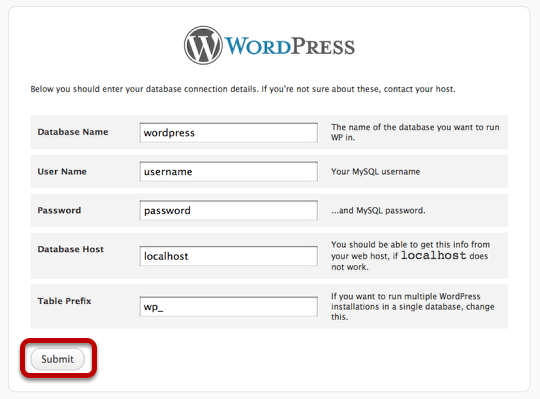Screen dimensions: 540x399
Task: Click the localhost web host hint text
Action: pyautogui.click(x=411, y=255)
